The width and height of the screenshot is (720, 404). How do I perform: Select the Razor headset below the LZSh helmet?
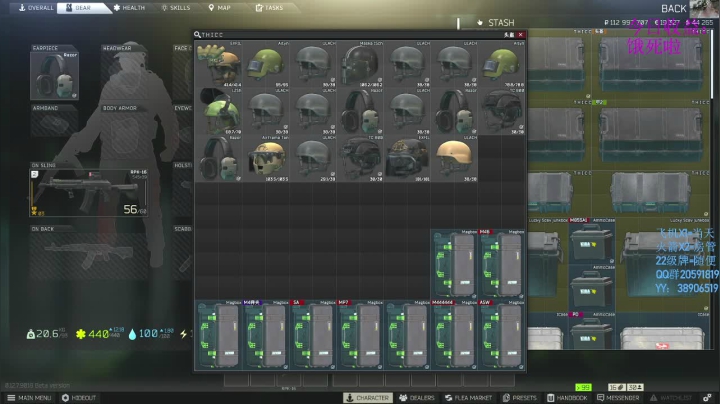point(219,159)
